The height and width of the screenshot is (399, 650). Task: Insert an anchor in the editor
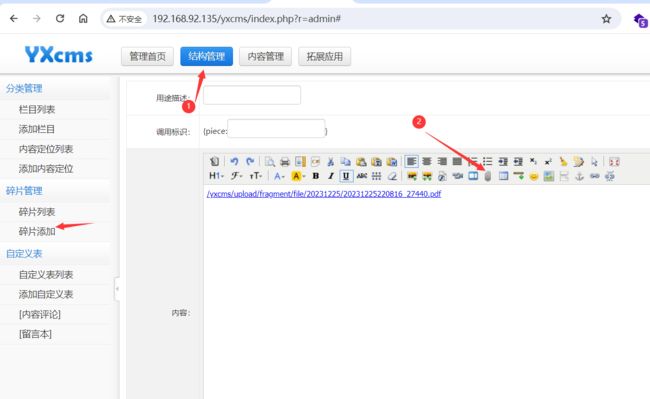coord(579,176)
